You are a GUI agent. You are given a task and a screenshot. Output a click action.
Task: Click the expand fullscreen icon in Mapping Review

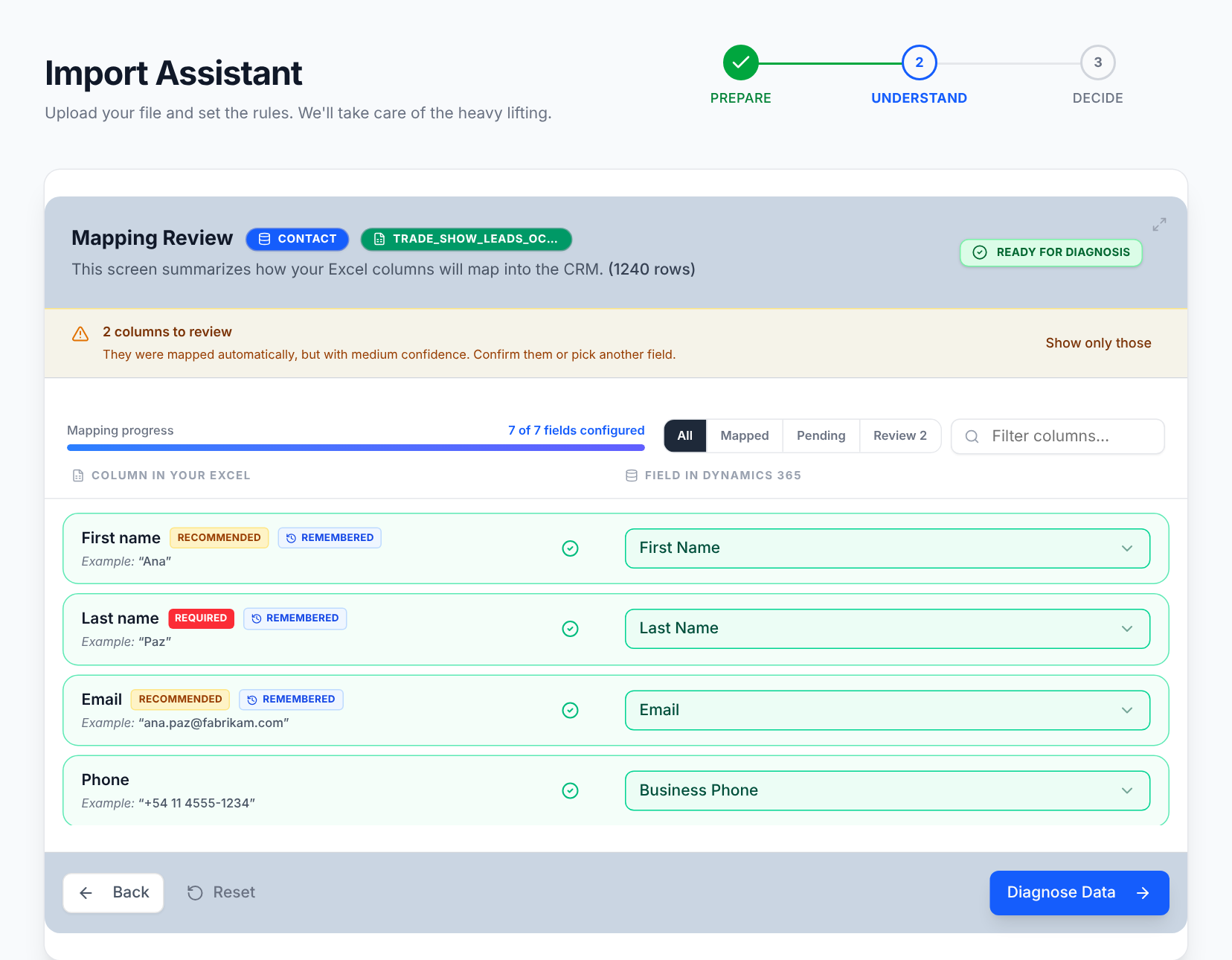tap(1159, 224)
